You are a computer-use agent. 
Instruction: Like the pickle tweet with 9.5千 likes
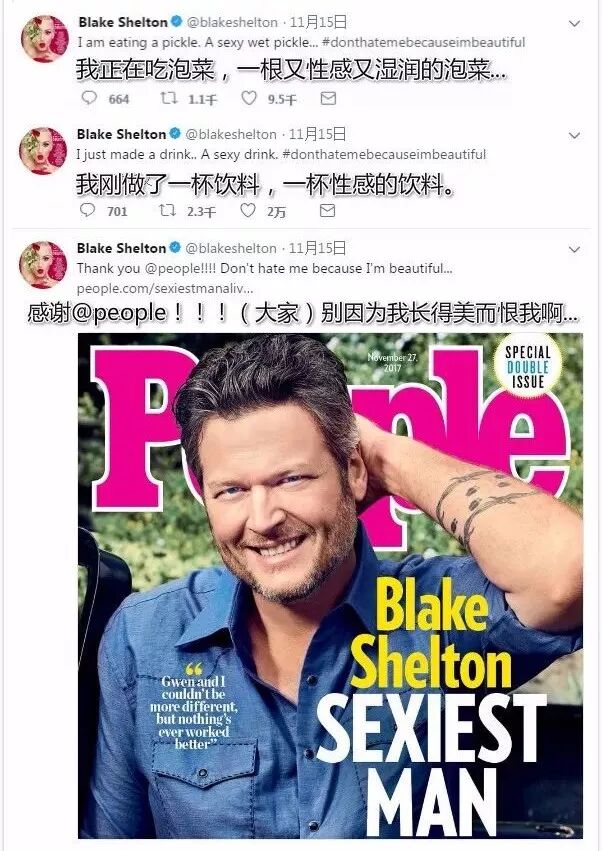[249, 98]
